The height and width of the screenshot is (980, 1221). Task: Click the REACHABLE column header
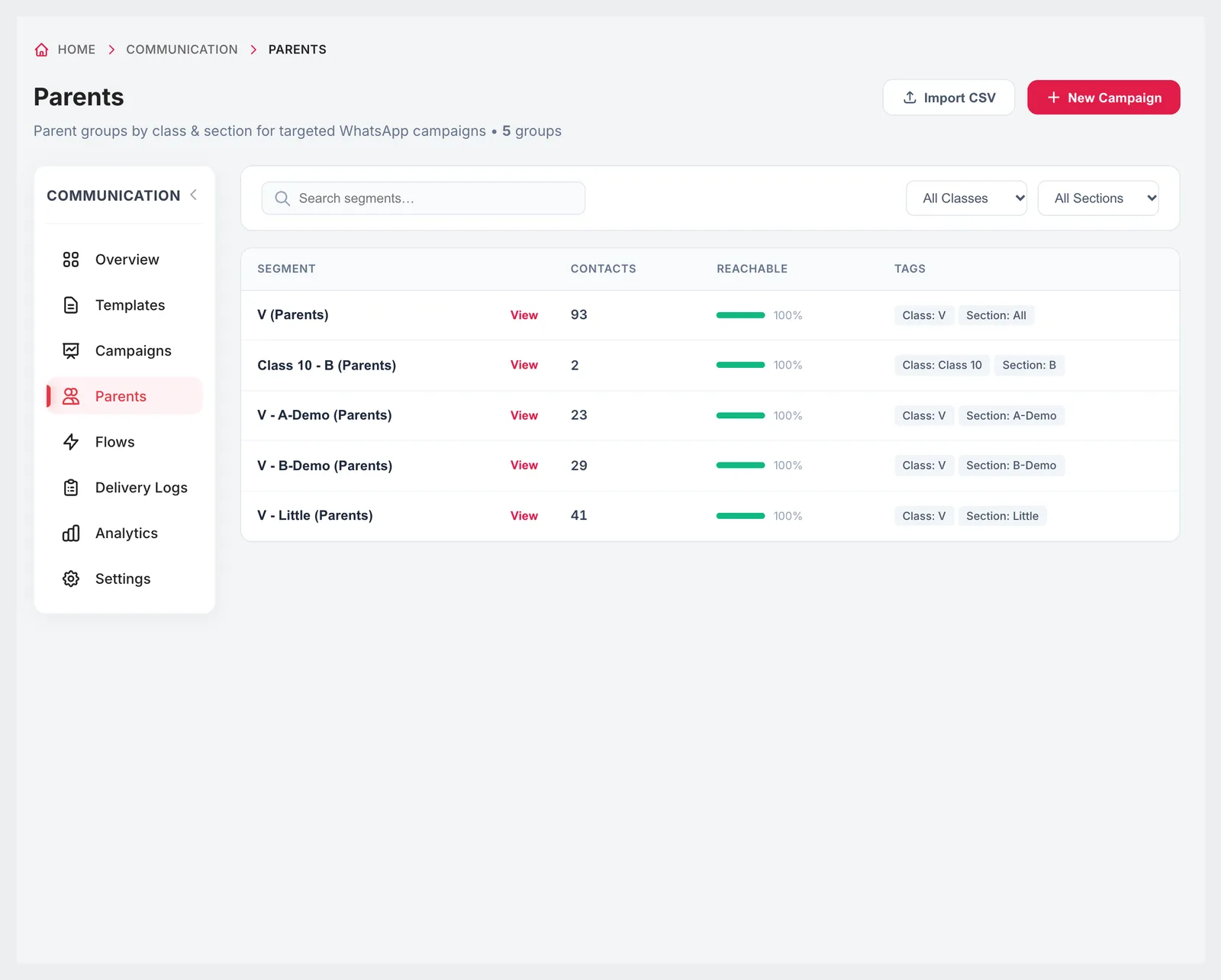click(x=752, y=269)
